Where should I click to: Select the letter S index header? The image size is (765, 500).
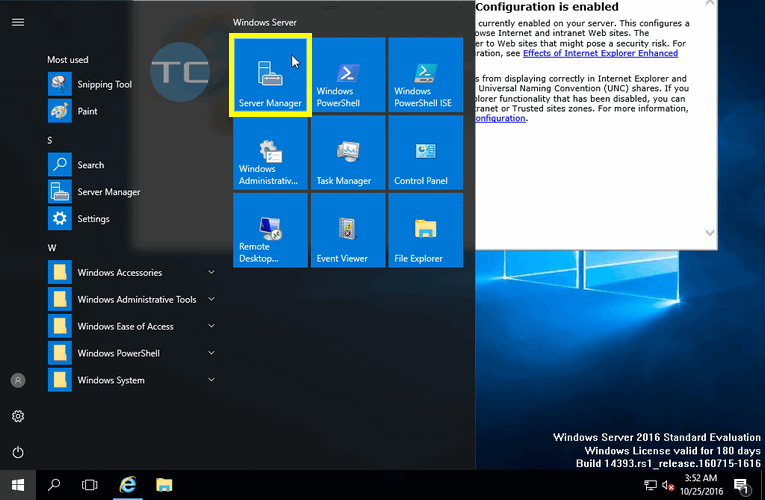tap(50, 140)
